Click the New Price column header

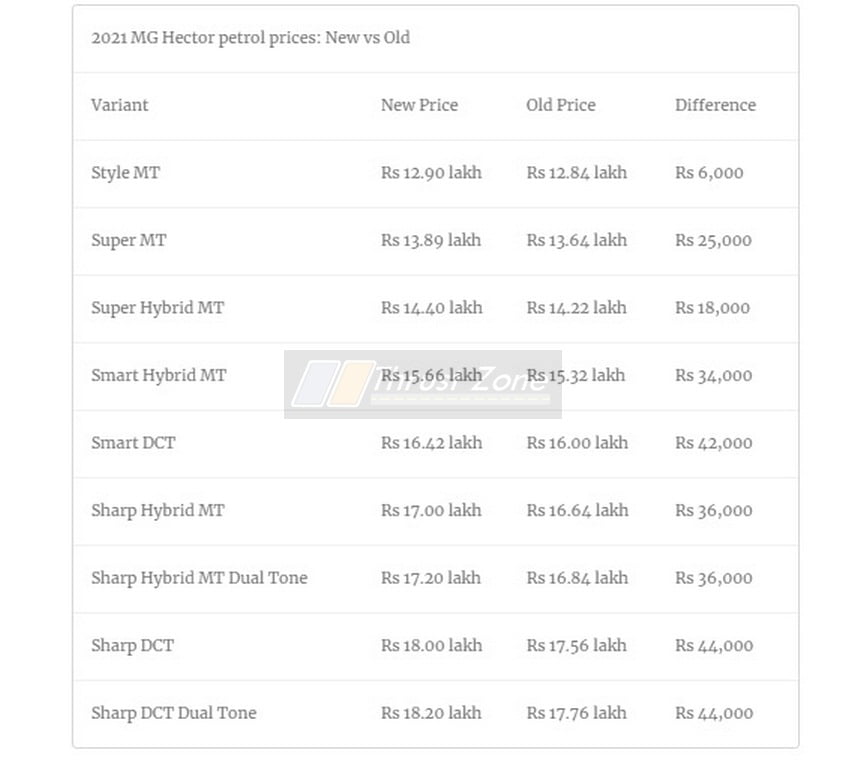tap(419, 105)
